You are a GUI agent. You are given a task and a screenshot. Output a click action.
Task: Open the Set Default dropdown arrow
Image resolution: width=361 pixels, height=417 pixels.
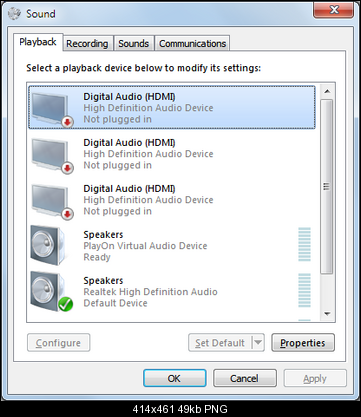(x=258, y=343)
